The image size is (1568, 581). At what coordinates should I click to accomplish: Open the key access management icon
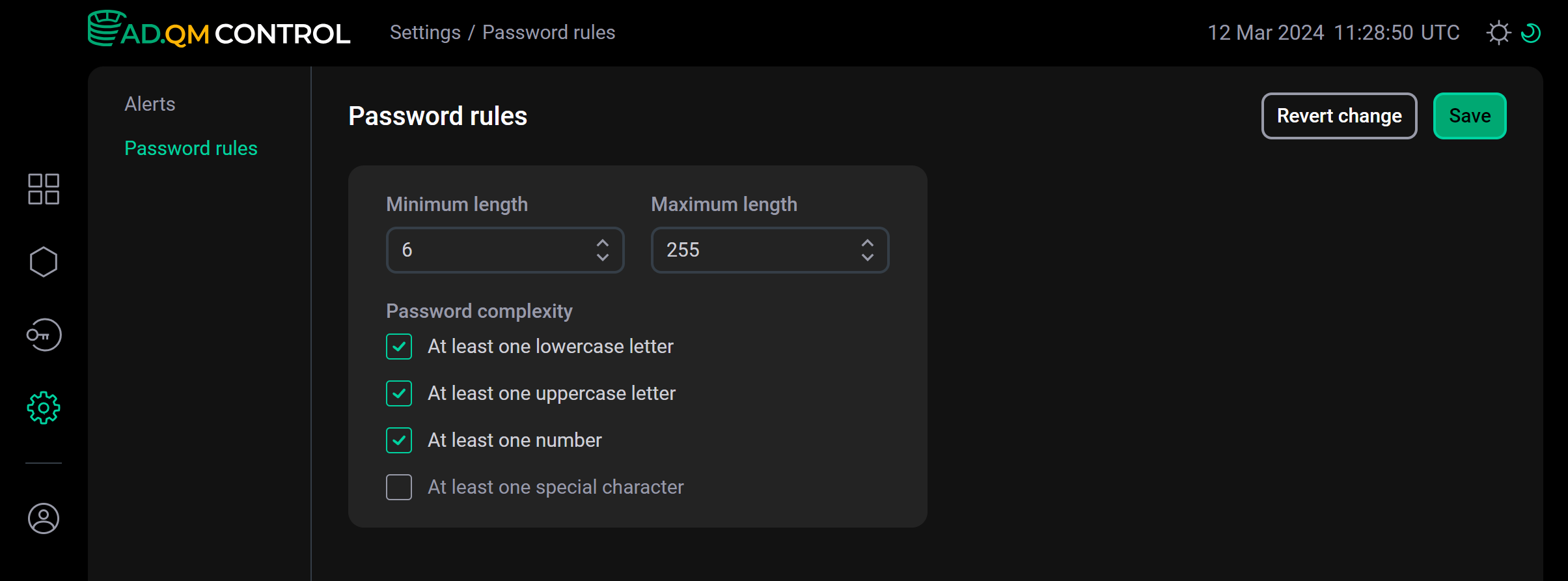[x=43, y=335]
